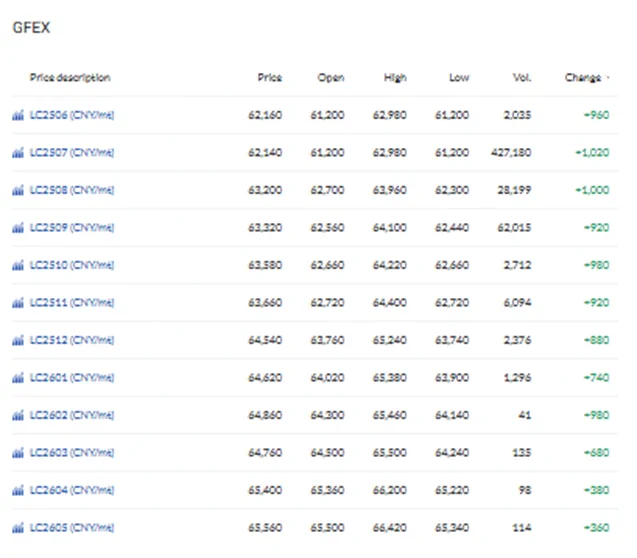Click LC2512 change value +880
This screenshot has width=637, height=558.
597,340
